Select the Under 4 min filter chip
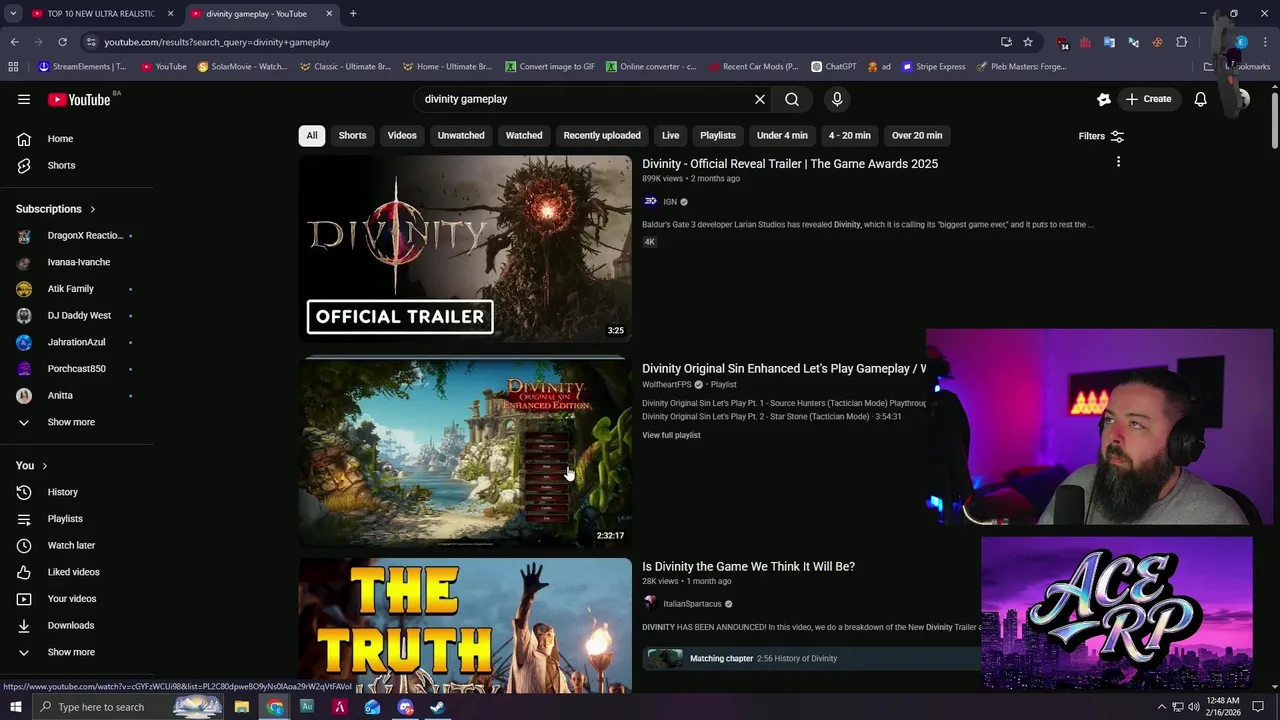 click(x=782, y=135)
